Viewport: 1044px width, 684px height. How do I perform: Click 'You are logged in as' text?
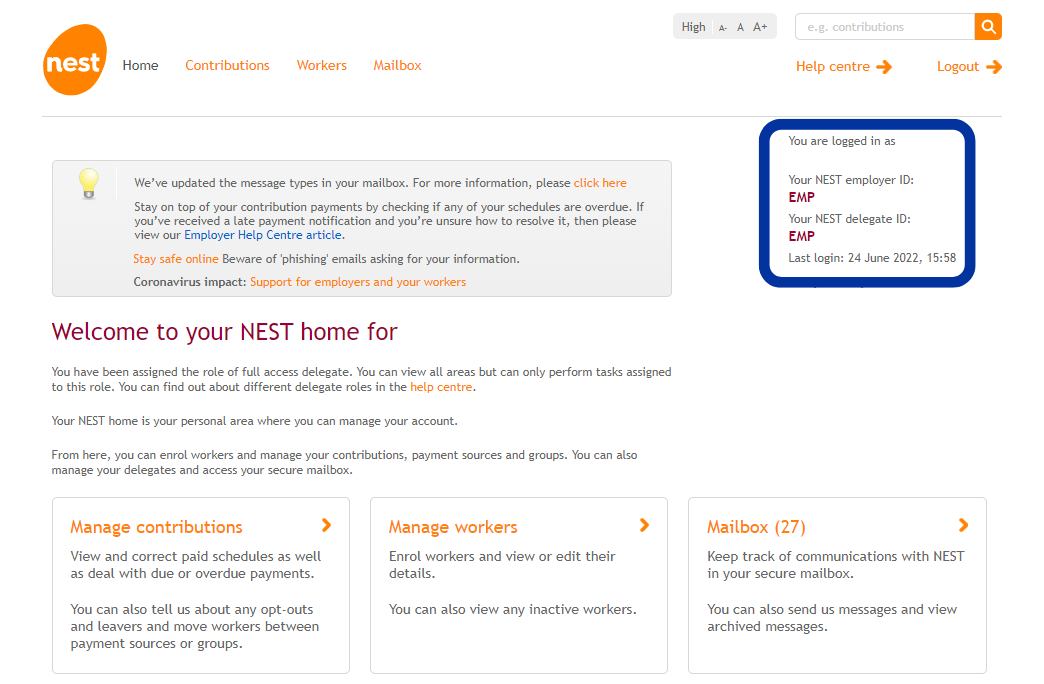click(842, 141)
